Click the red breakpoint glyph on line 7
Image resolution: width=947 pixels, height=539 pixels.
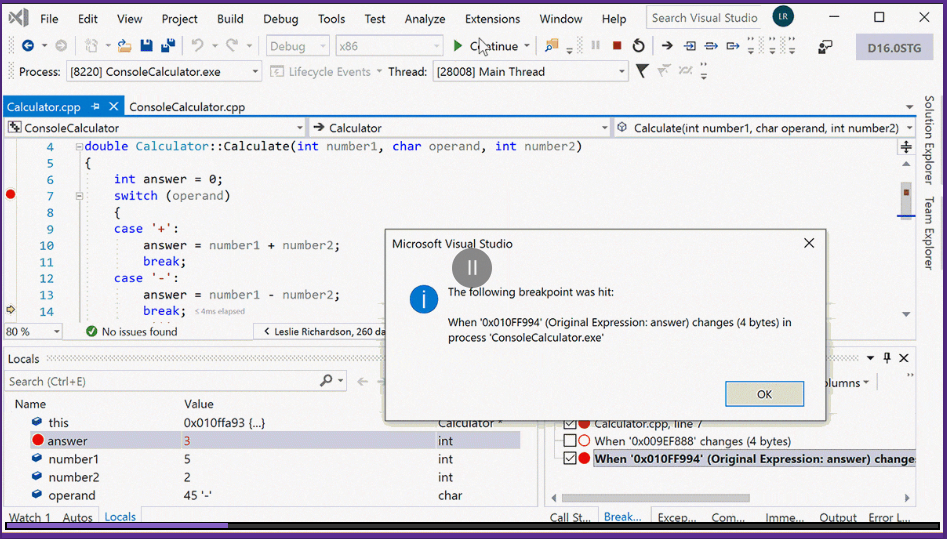pos(10,195)
